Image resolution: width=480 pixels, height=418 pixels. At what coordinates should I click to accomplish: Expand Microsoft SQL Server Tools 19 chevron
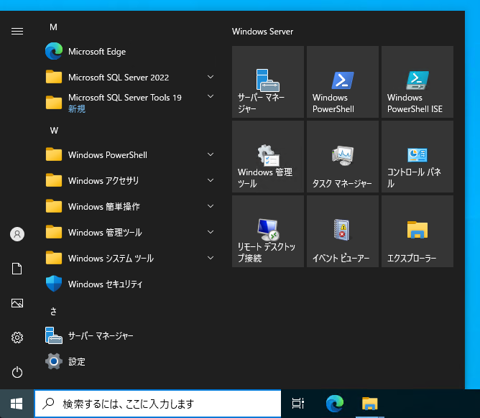pos(210,97)
